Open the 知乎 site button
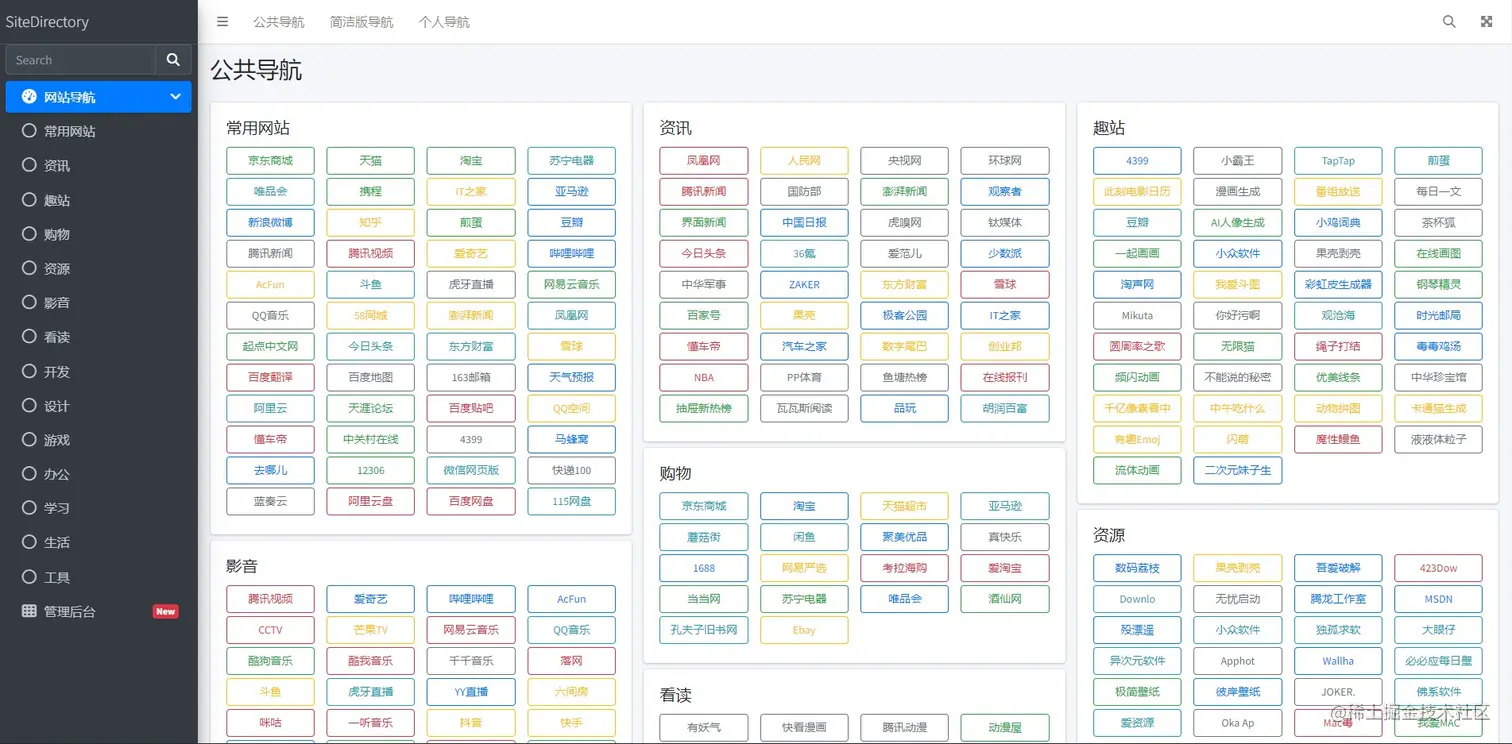Screen dimensions: 1512x744 click(x=370, y=222)
